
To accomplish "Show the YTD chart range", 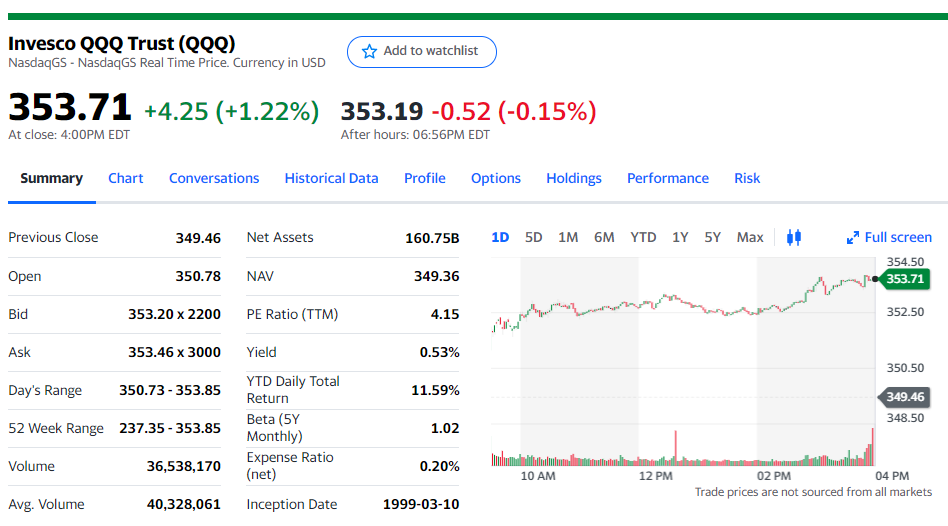I will point(643,238).
